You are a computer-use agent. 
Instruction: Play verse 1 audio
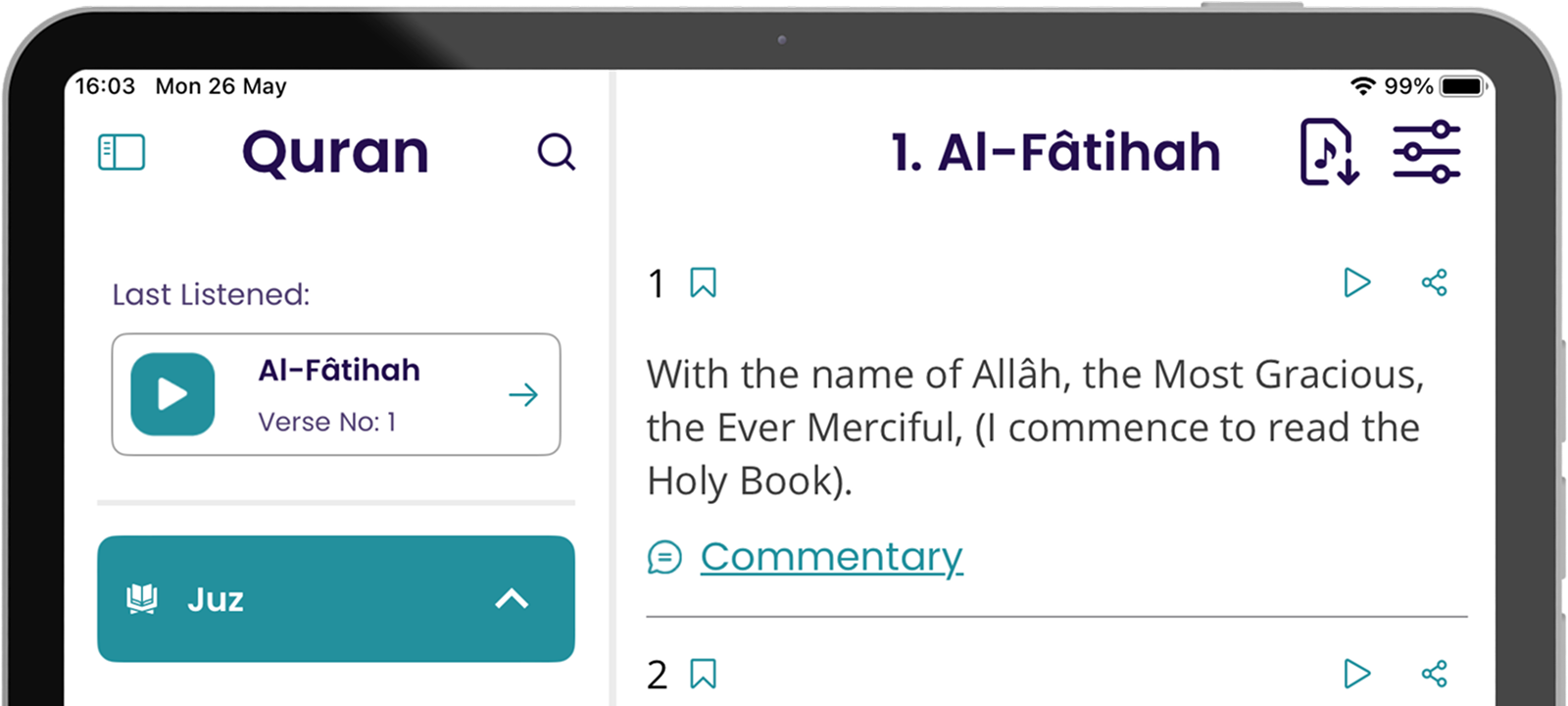tap(1356, 282)
